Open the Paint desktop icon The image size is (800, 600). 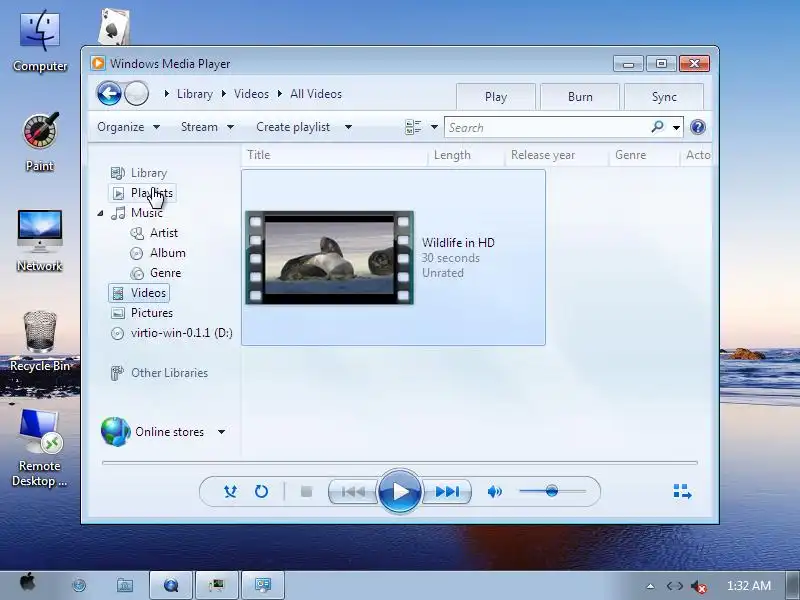pyautogui.click(x=40, y=142)
